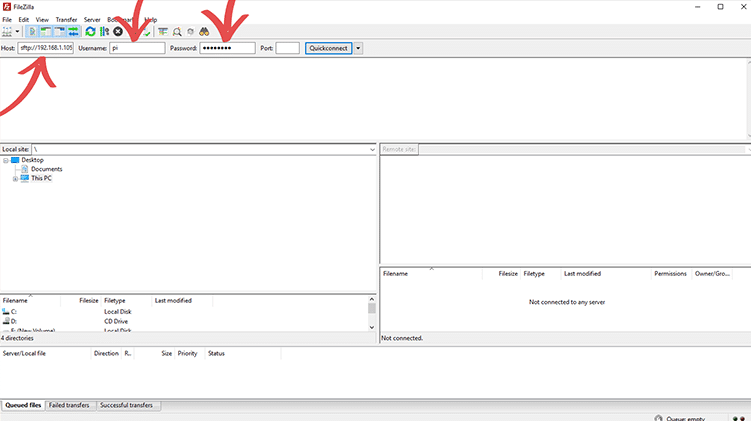The width and height of the screenshot is (751, 421).
Task: Click remote Filetype column header
Action: click(540, 274)
